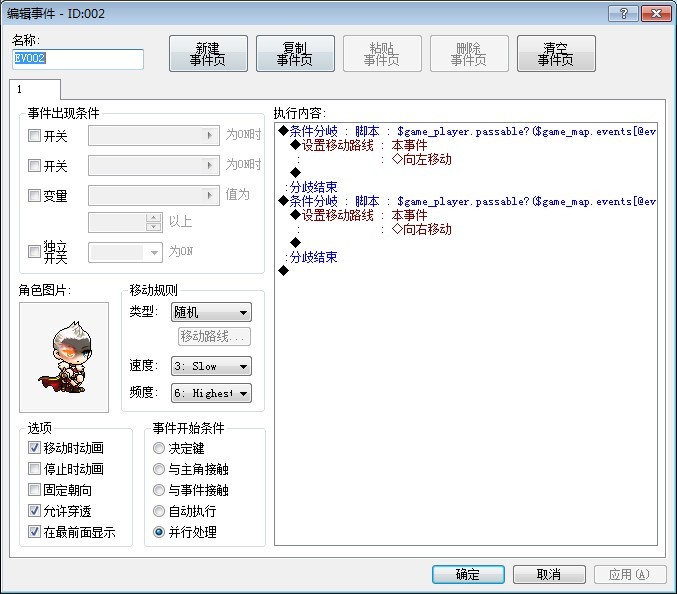Close the 编辑事件 window
This screenshot has width=677, height=594.
(656, 13)
